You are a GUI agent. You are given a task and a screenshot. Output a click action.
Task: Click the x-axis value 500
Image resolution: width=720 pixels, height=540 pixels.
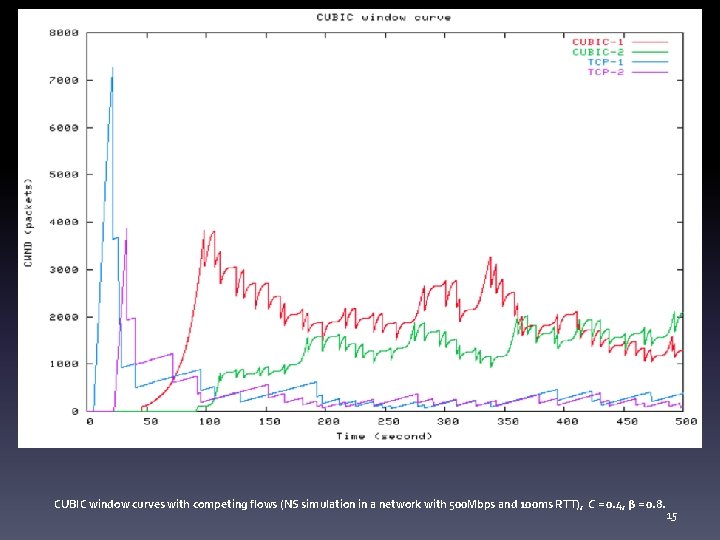686,421
